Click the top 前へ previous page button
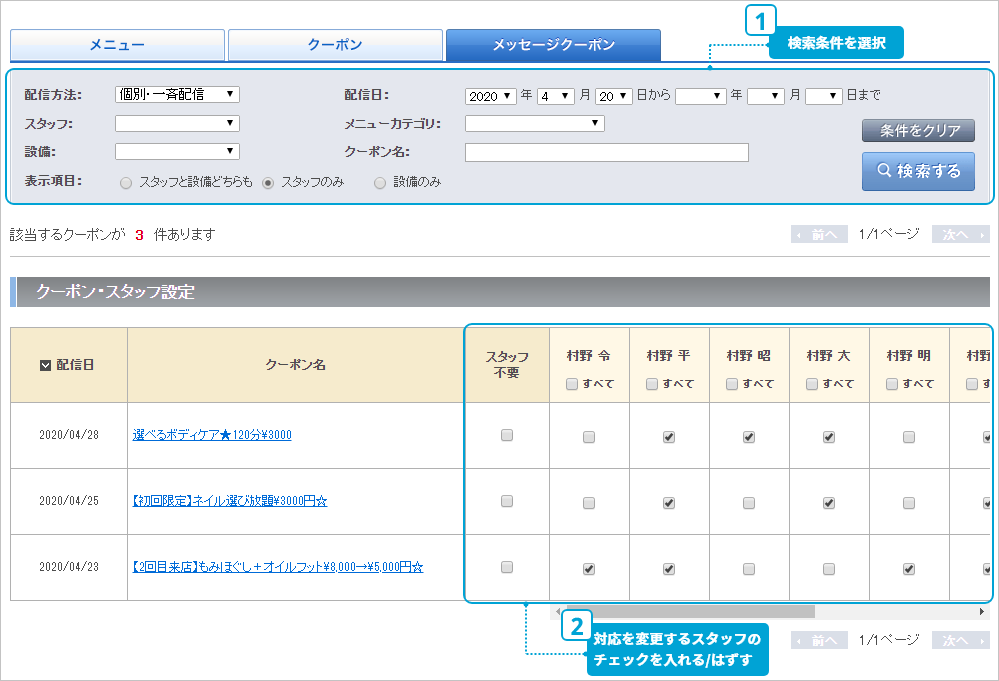This screenshot has width=999, height=681. 819,235
